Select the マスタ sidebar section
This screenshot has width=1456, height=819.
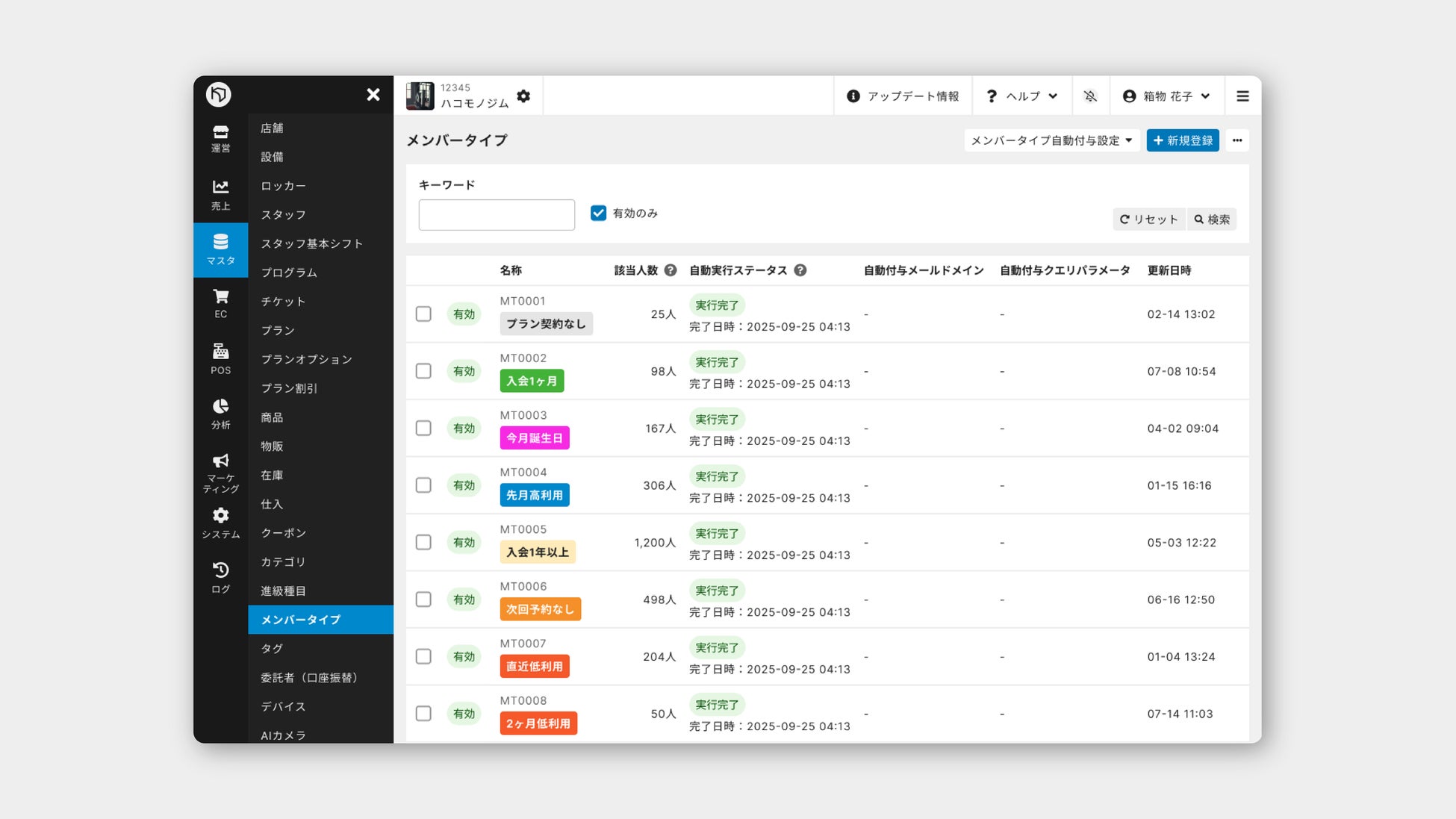click(x=220, y=249)
